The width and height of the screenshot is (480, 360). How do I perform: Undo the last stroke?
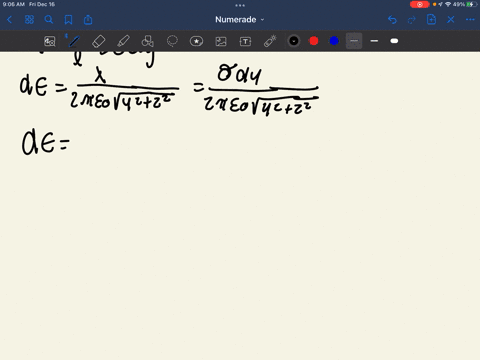[392, 20]
